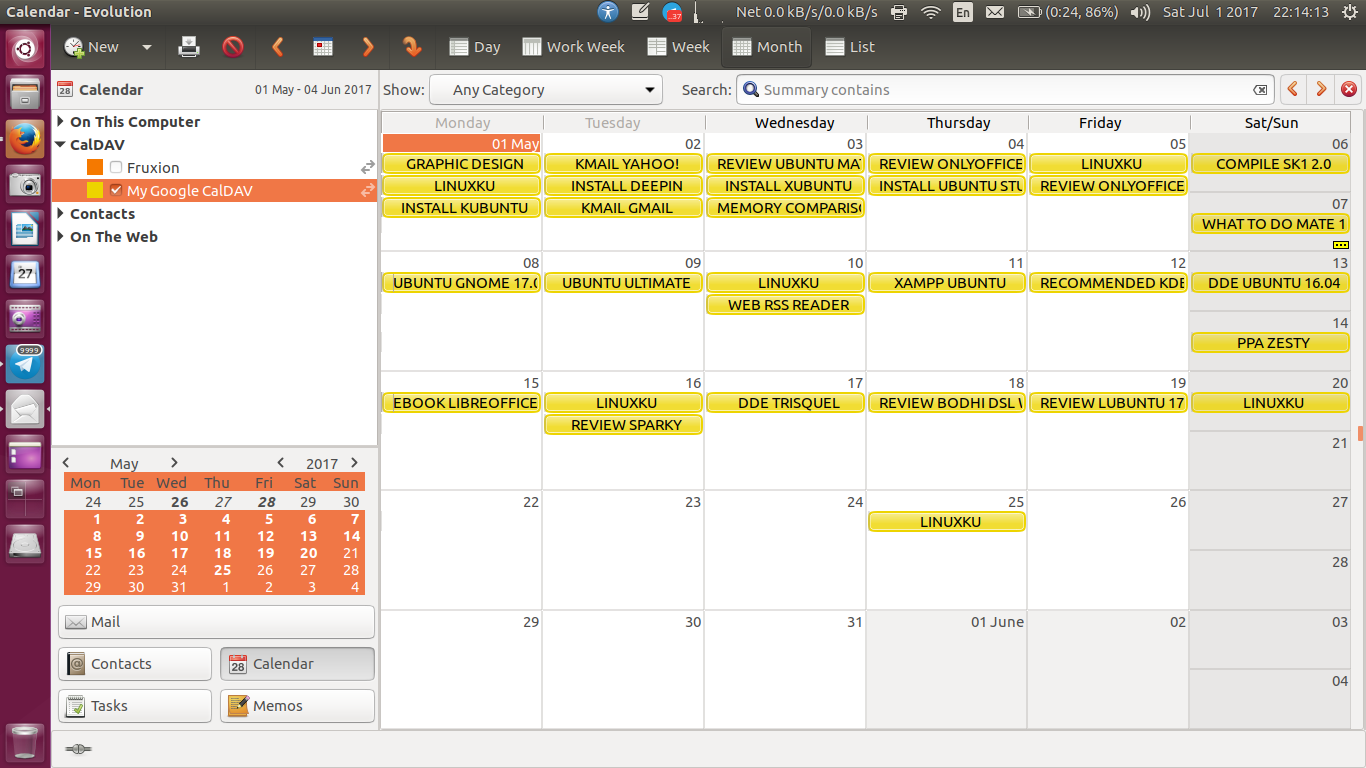Switch to Week view
The height and width of the screenshot is (768, 1366).
pos(678,47)
